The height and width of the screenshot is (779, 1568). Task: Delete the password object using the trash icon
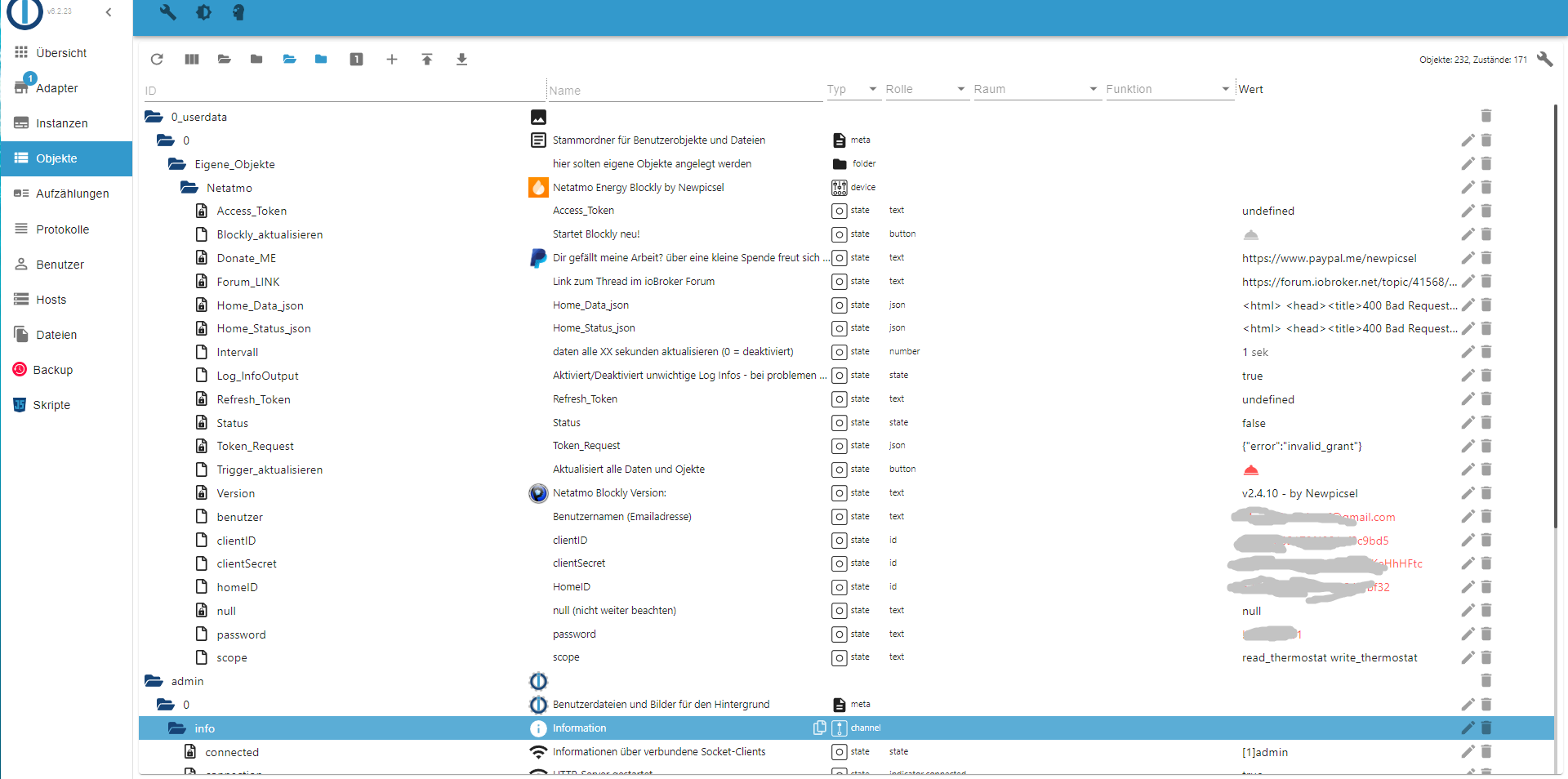pyautogui.click(x=1486, y=634)
